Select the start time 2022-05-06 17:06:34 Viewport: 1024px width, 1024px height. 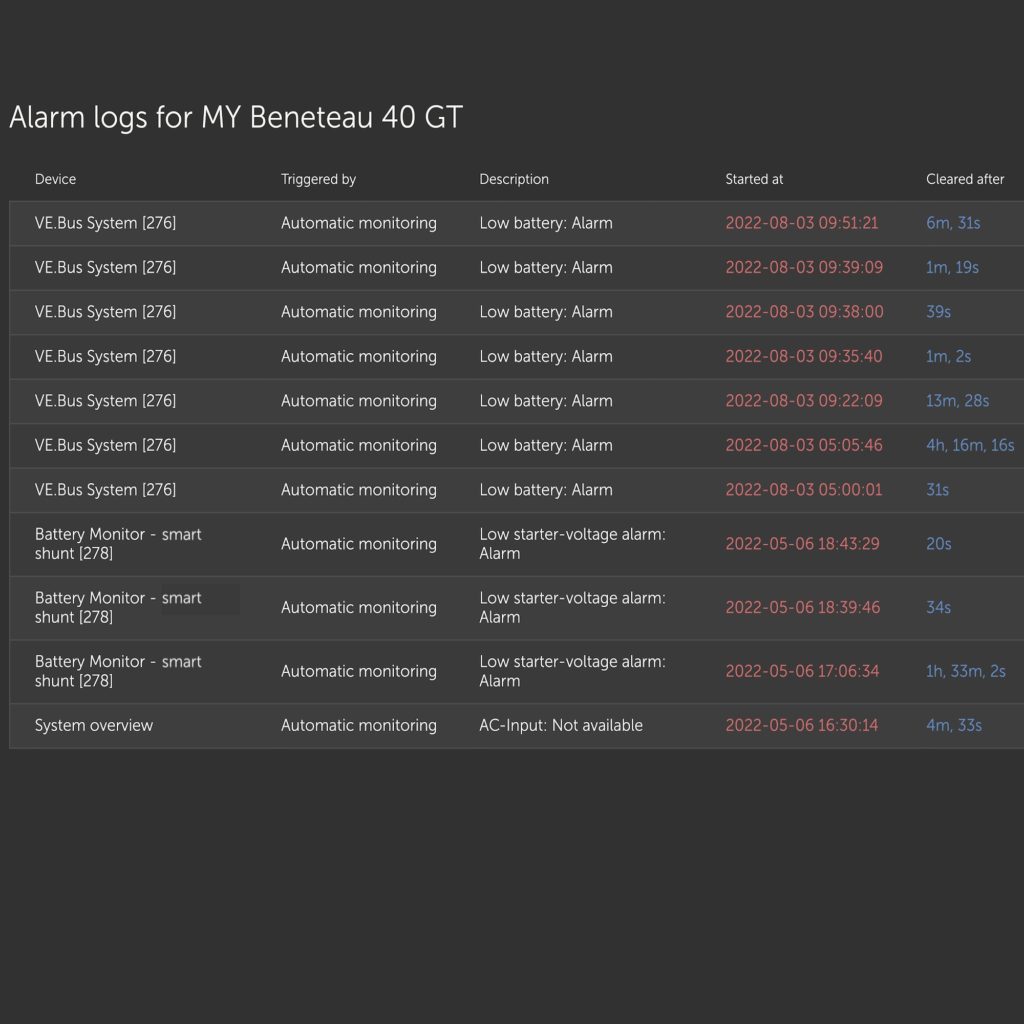click(x=803, y=671)
